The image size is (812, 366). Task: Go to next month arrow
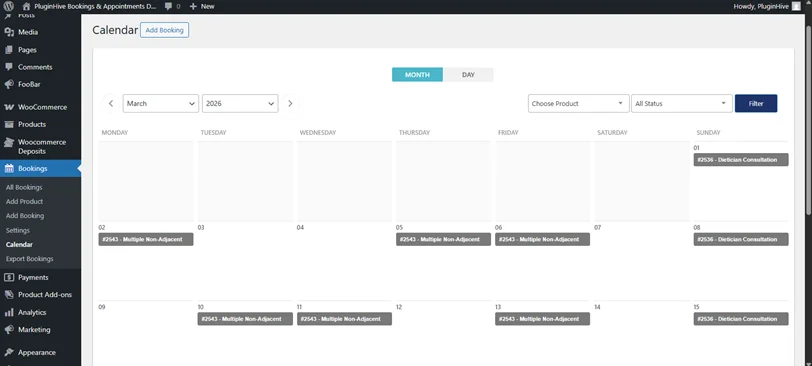tap(290, 104)
